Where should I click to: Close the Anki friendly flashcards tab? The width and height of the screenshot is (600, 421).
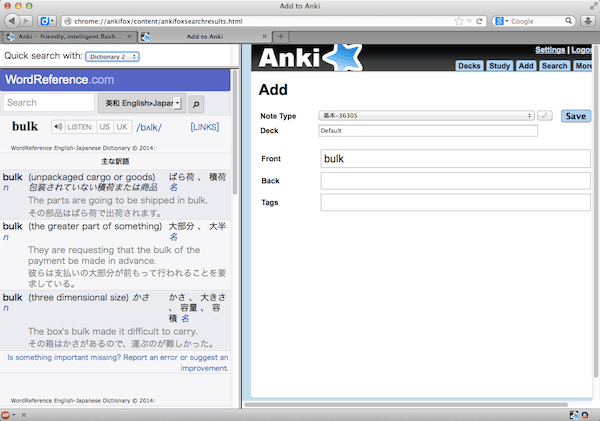(x=130, y=36)
